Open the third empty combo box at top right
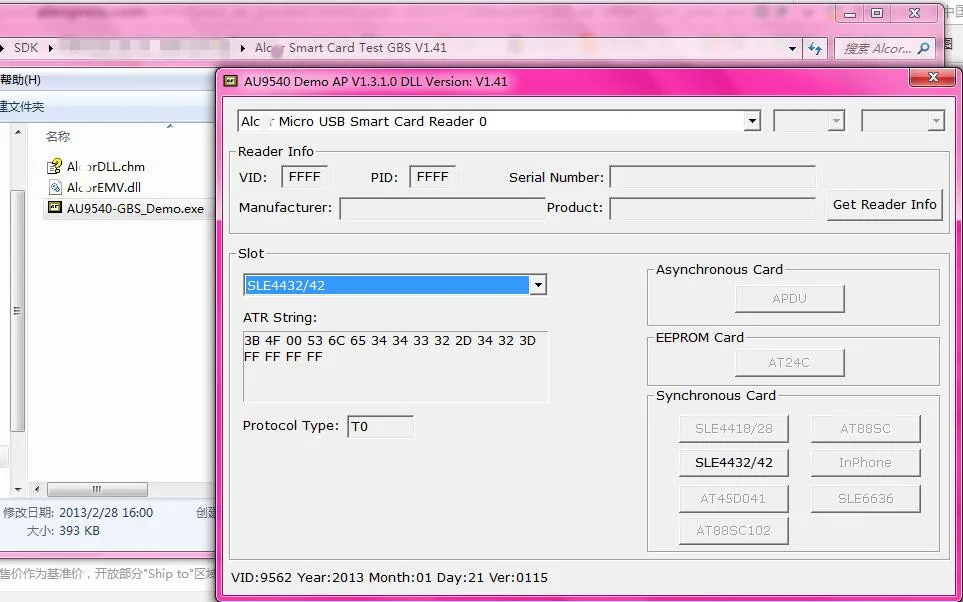963x602 pixels. (902, 121)
